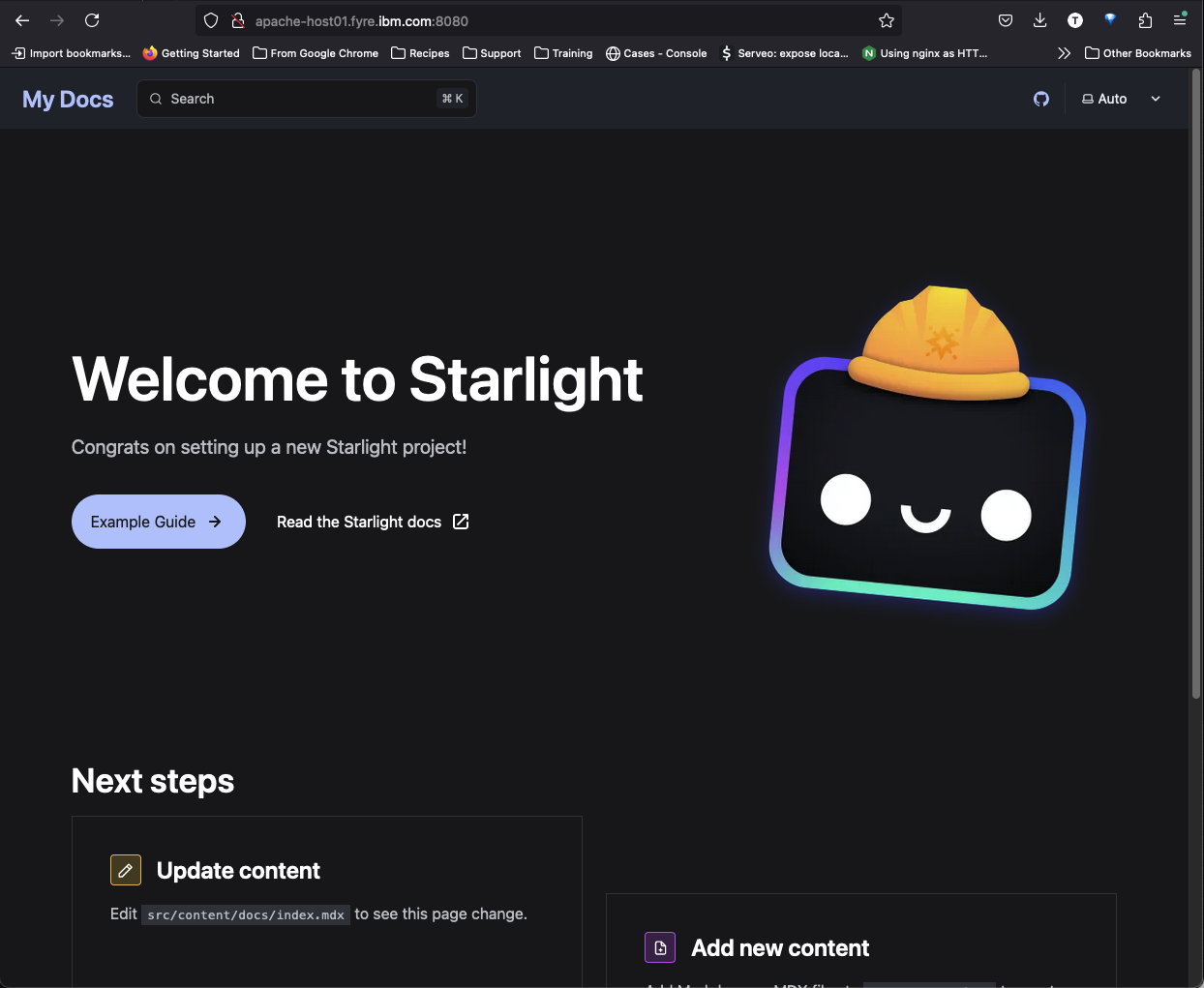Open the Auto theme selector dropdown
Screen dimensions: 1204x988
[x=1121, y=99]
